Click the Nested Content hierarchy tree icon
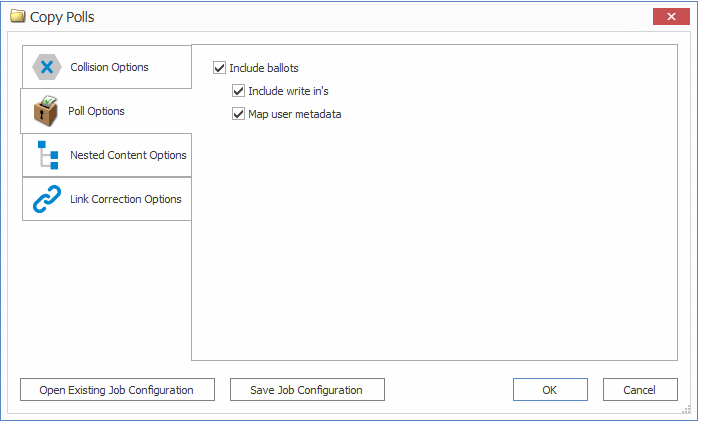Viewport: 702px width, 423px height. (47, 155)
